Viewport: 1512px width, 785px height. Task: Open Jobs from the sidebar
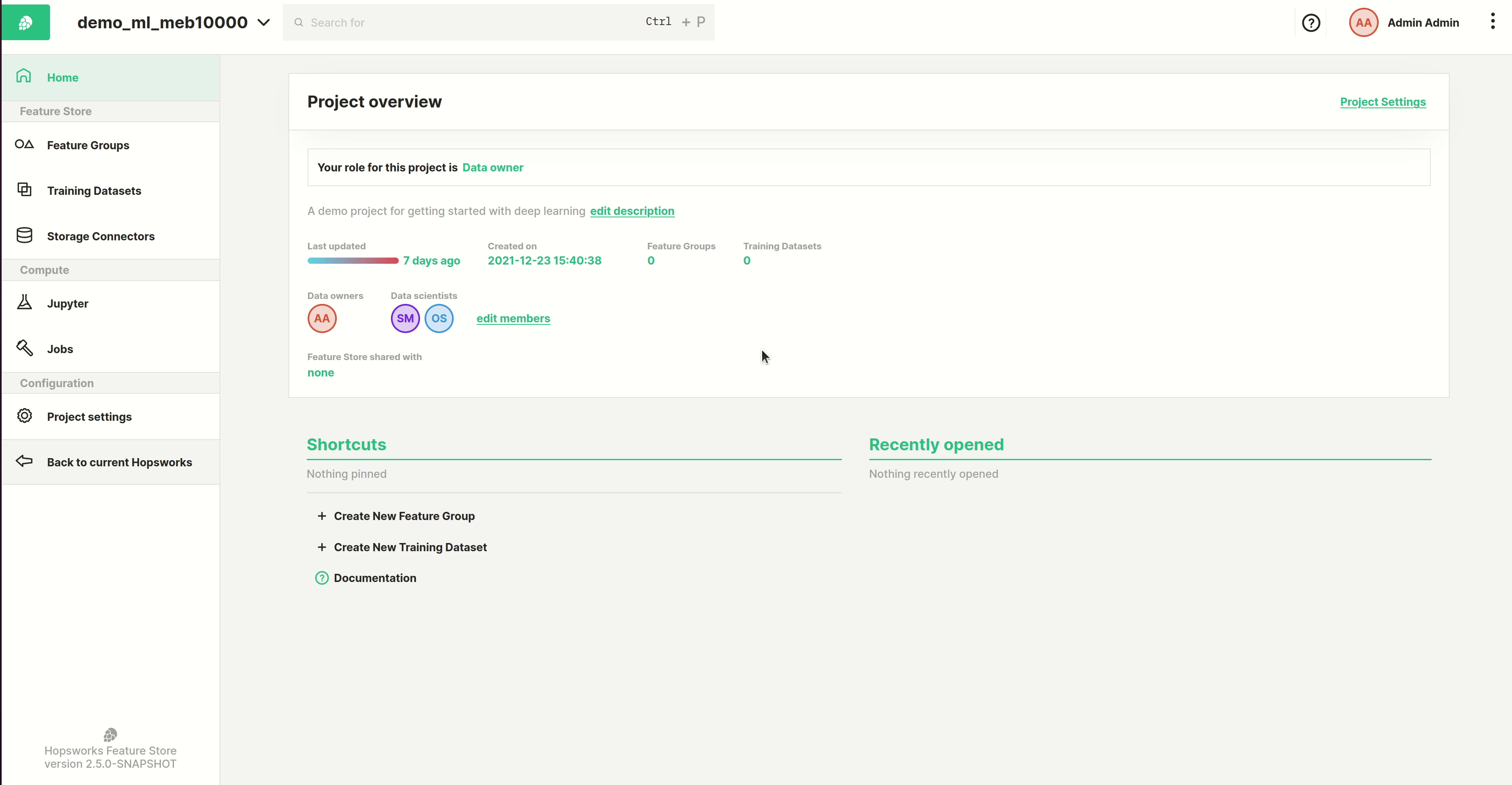pyautogui.click(x=60, y=349)
